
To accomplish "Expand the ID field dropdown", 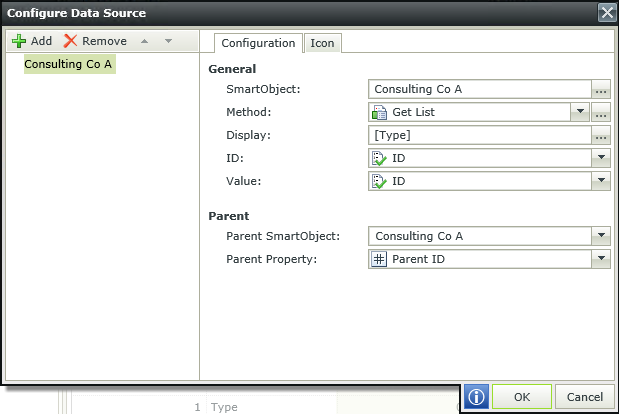I will click(601, 158).
